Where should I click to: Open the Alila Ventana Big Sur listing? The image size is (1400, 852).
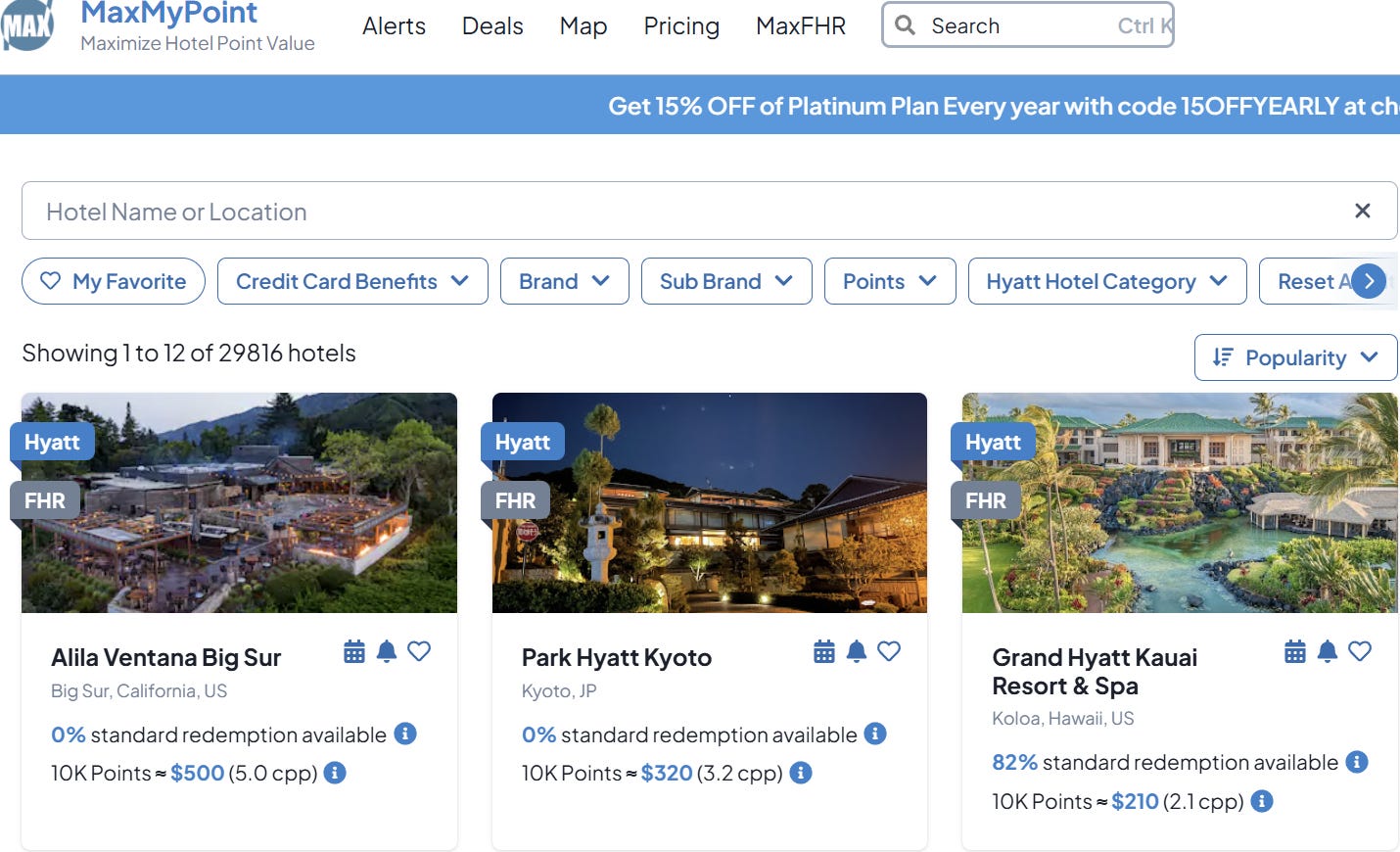click(166, 657)
